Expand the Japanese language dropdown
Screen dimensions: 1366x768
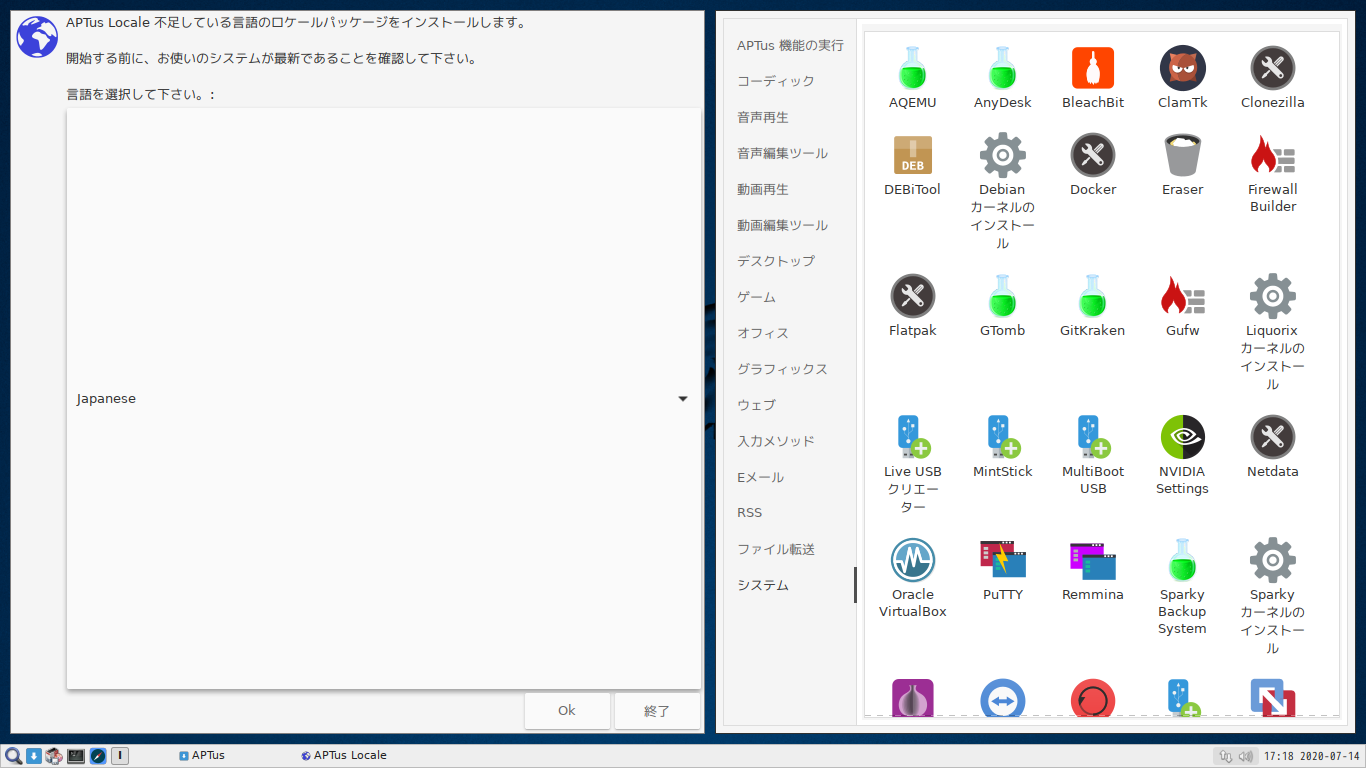(384, 398)
